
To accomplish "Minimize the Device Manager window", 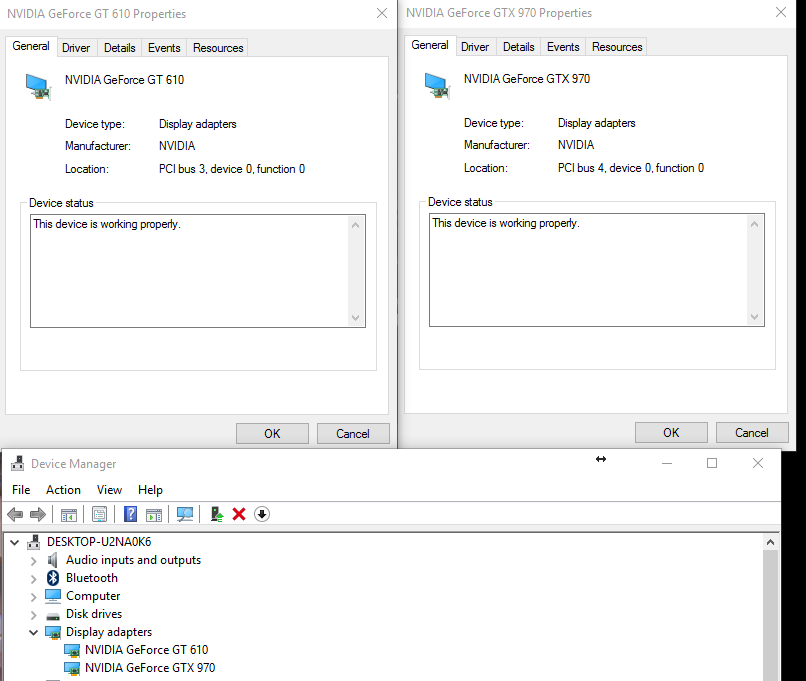I will [x=667, y=463].
